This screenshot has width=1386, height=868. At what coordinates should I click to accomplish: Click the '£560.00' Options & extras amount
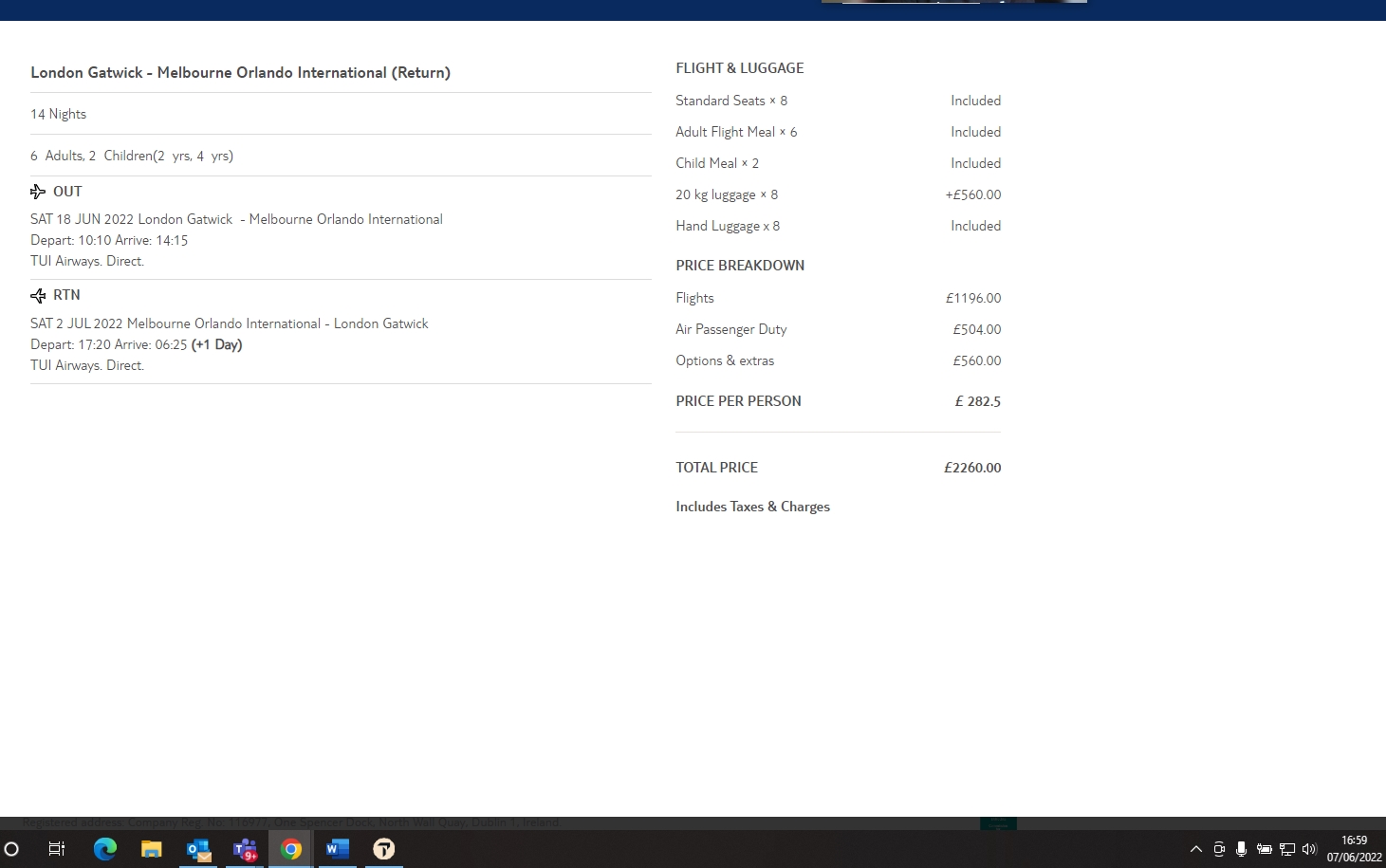pyautogui.click(x=977, y=360)
